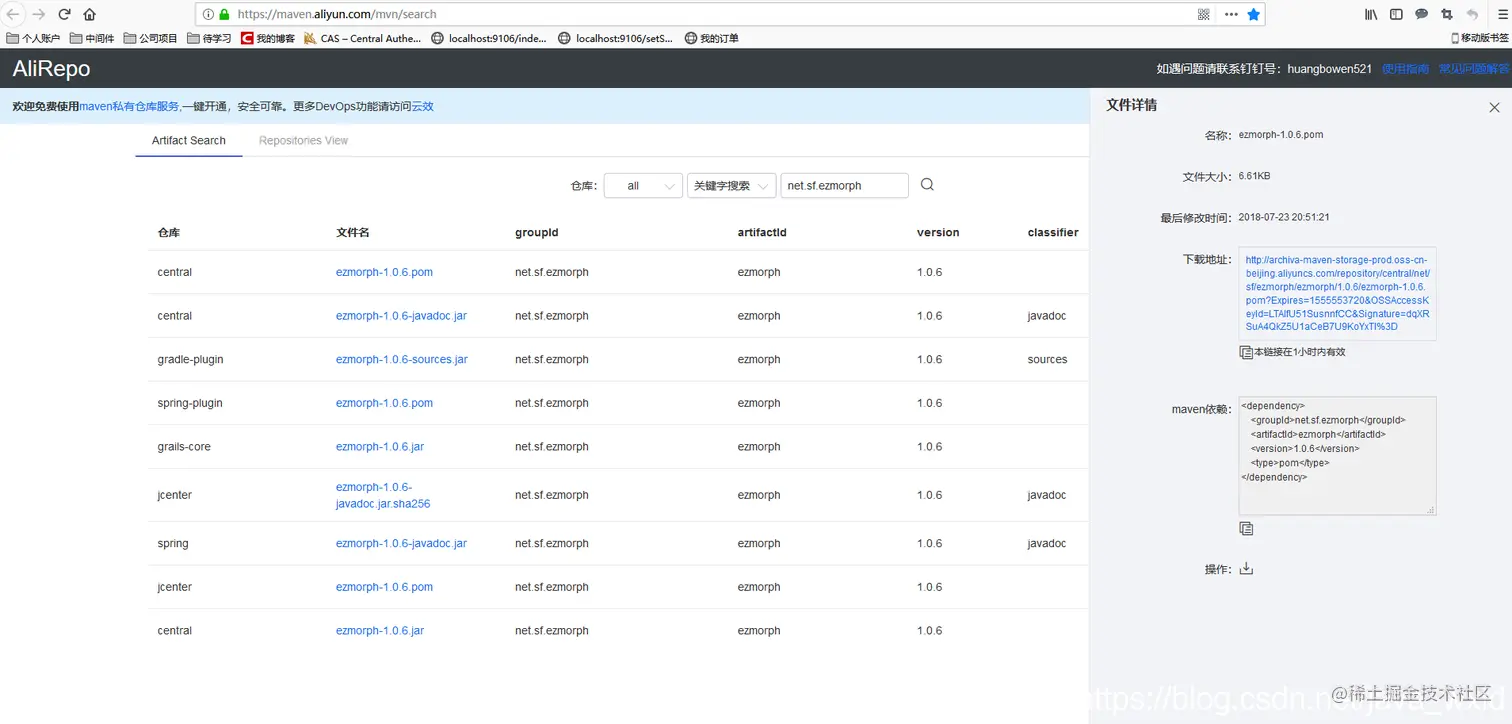Screen dimensions: 1512x724
Task: Copy the download link address
Action: click(1246, 352)
